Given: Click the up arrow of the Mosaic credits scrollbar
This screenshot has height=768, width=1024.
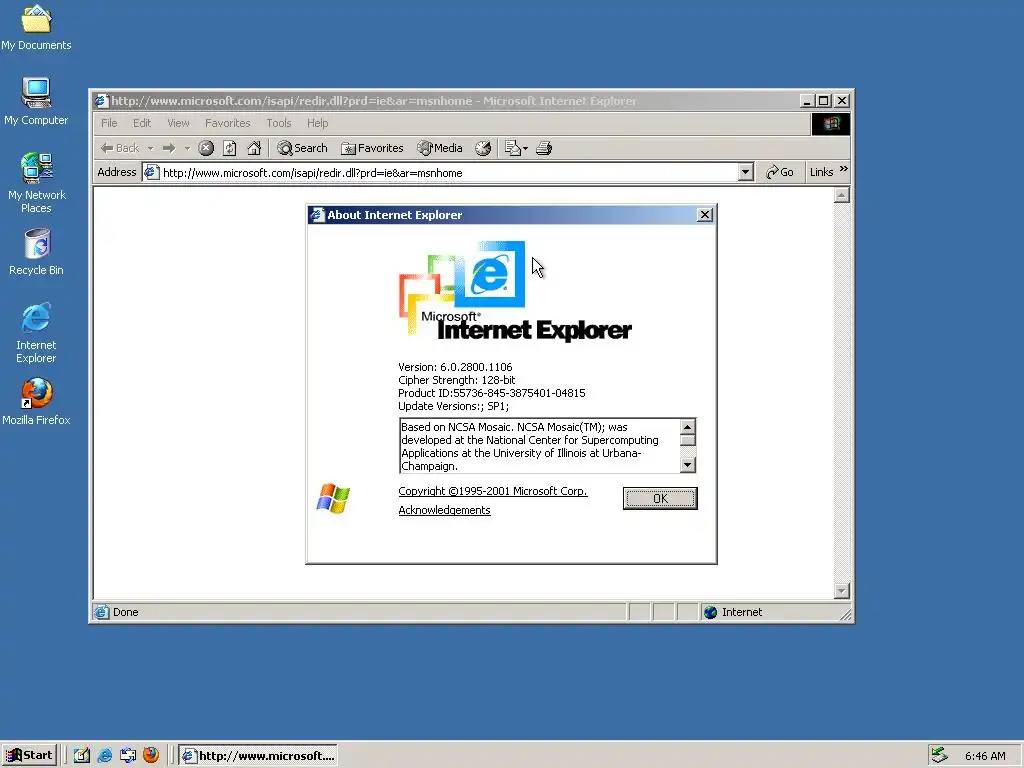Looking at the screenshot, I should (x=687, y=426).
